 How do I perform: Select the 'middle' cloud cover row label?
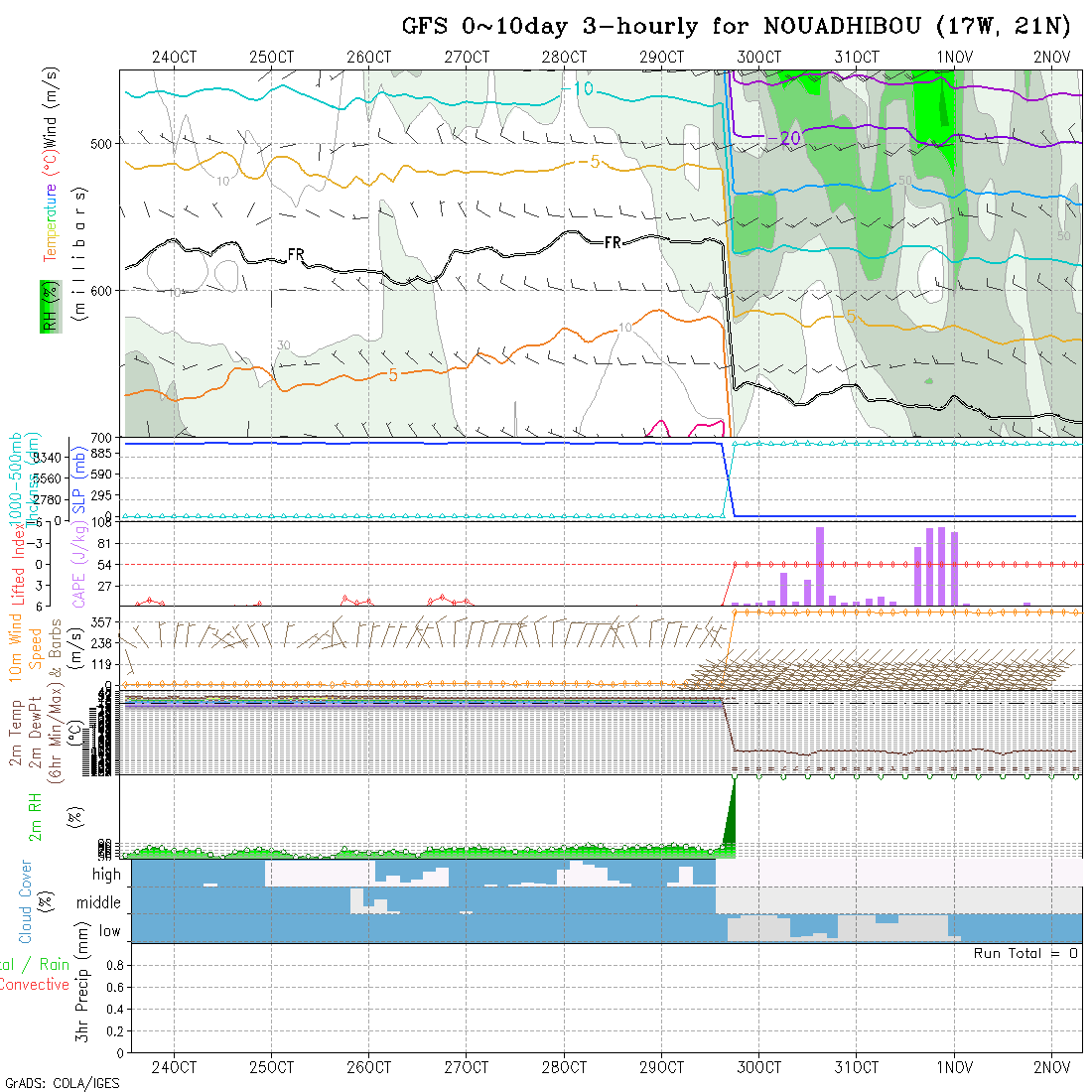(x=99, y=903)
